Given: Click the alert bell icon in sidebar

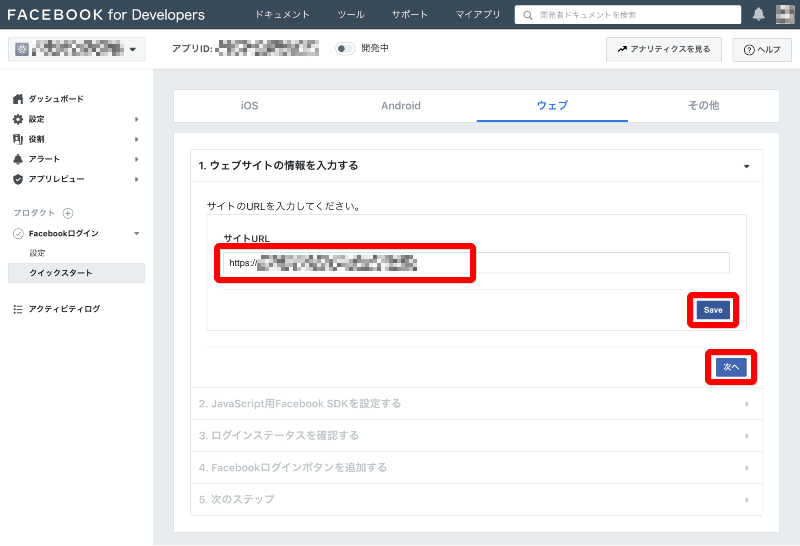Looking at the screenshot, I should pos(18,159).
